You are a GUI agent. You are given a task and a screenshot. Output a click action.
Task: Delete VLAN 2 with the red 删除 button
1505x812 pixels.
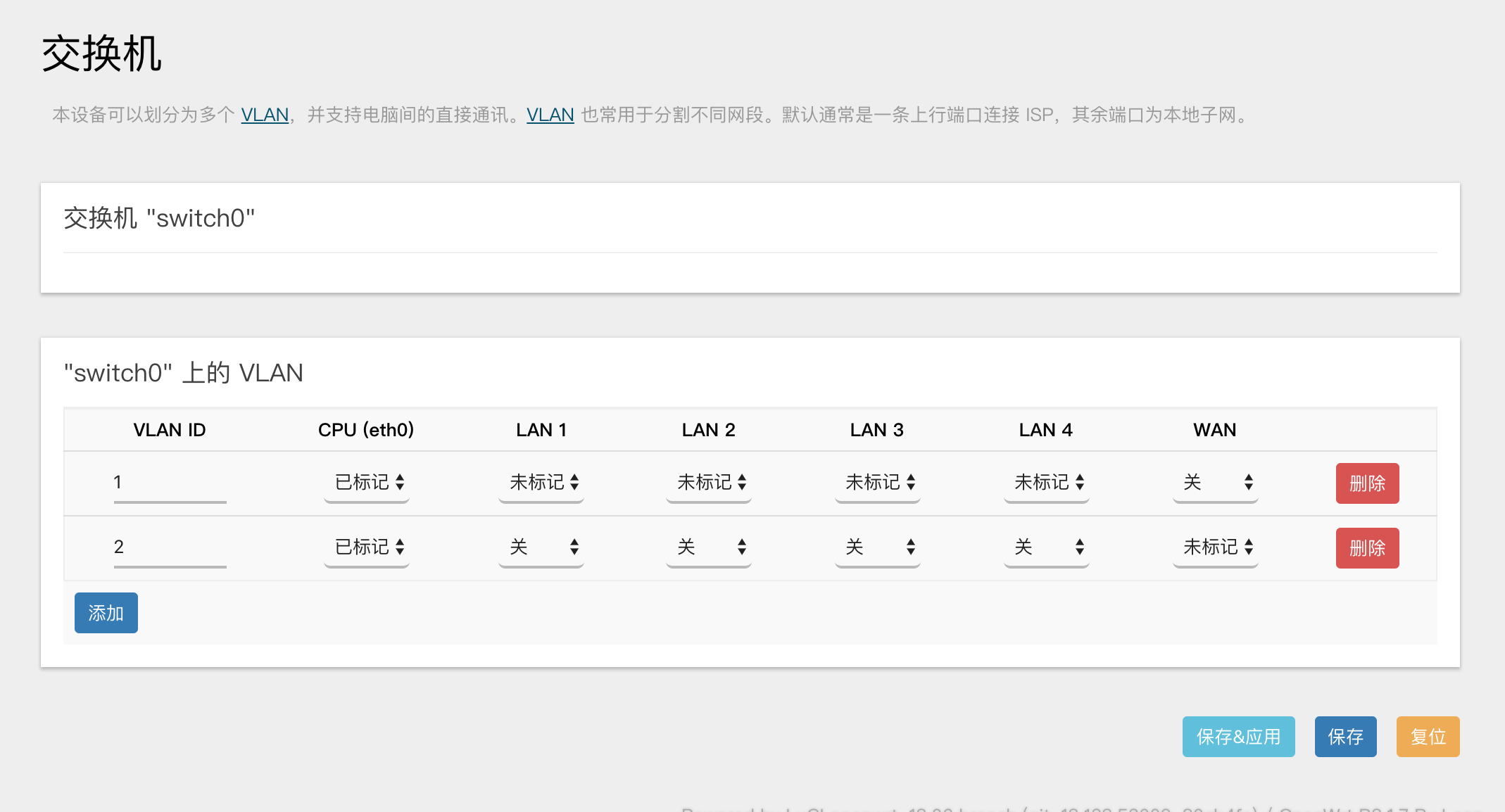pos(1367,548)
